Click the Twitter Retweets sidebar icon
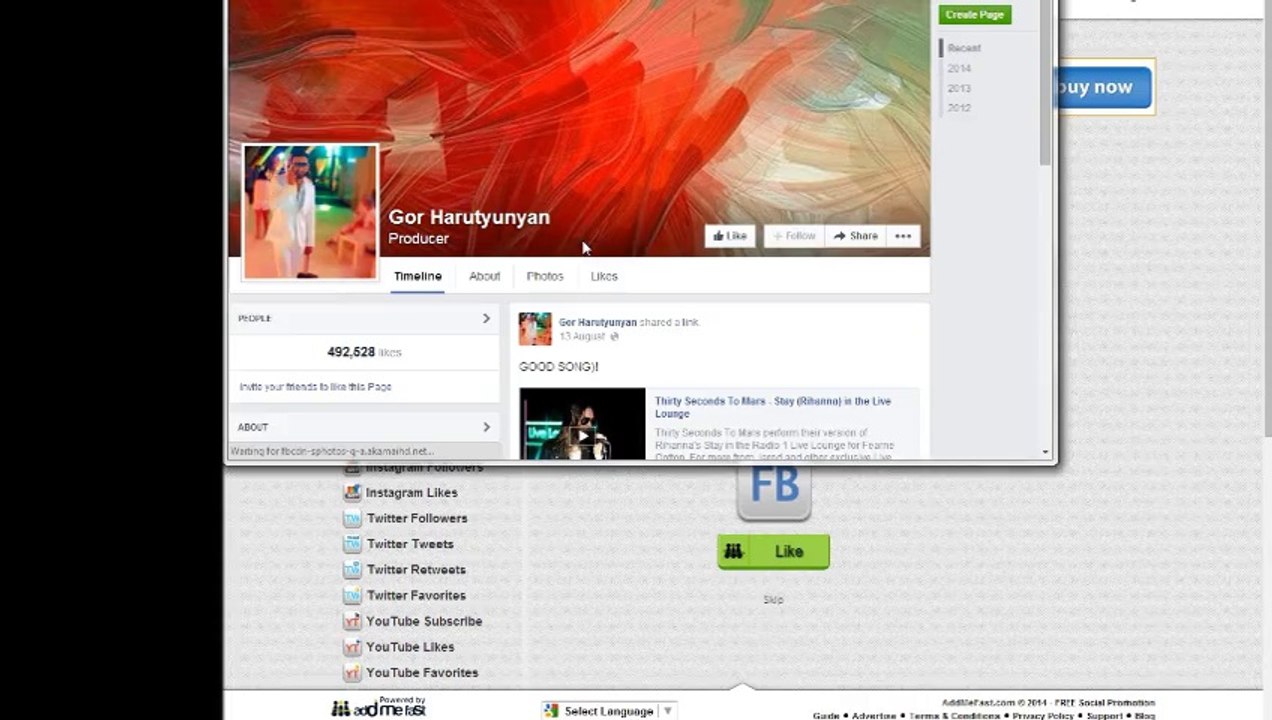The width and height of the screenshot is (1272, 720). [x=352, y=570]
